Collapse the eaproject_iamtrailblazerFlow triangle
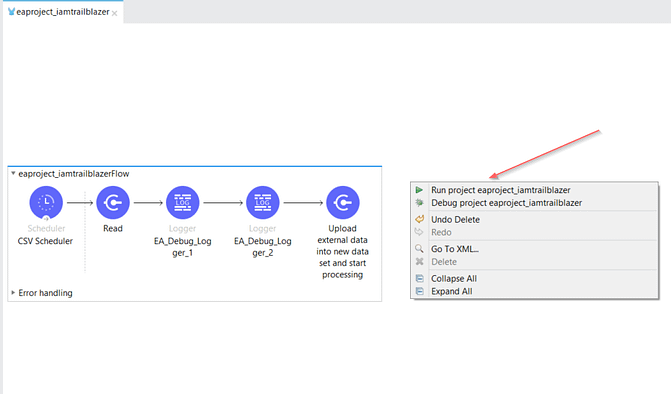 point(13,173)
